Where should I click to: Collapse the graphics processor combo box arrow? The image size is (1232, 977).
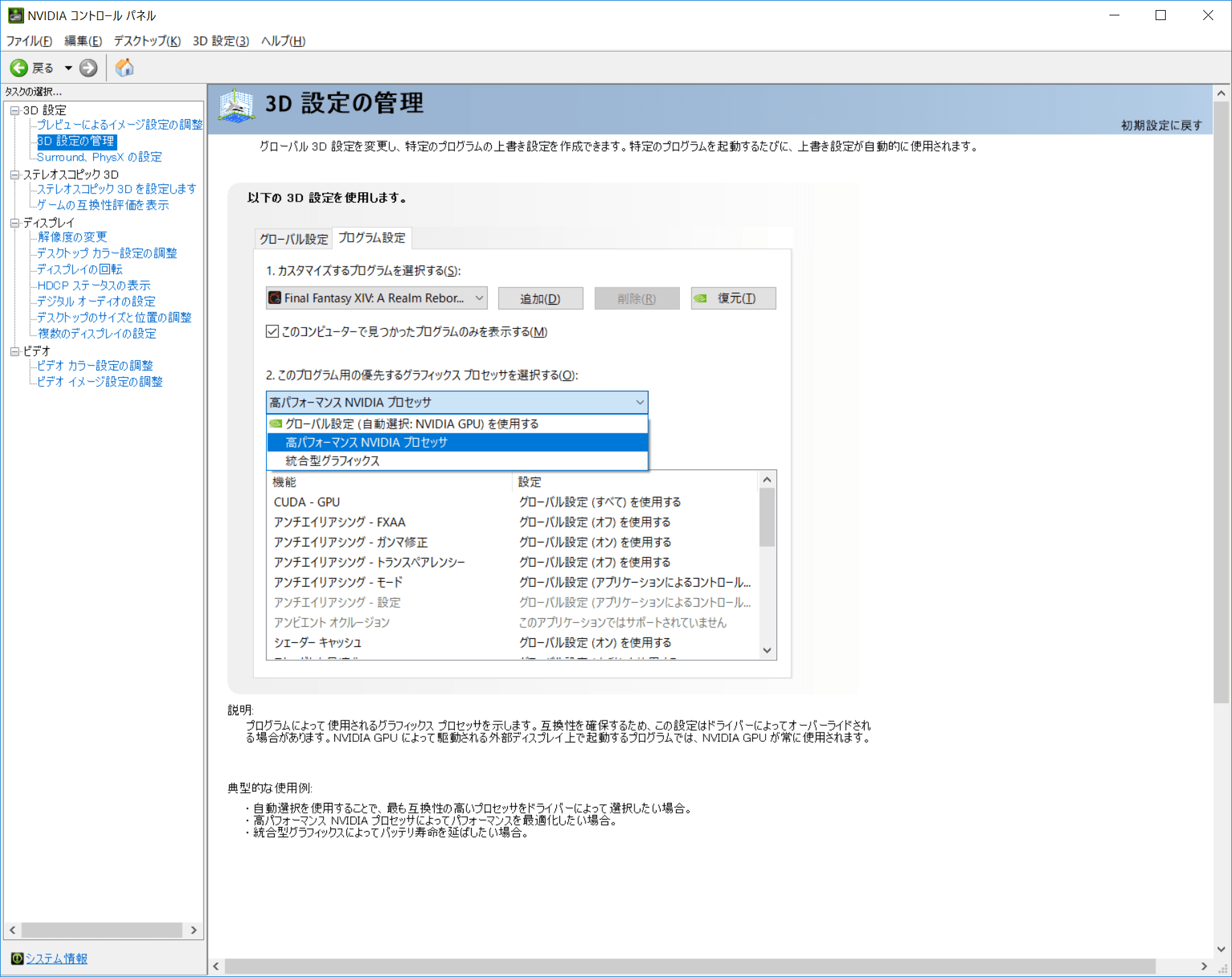(640, 402)
